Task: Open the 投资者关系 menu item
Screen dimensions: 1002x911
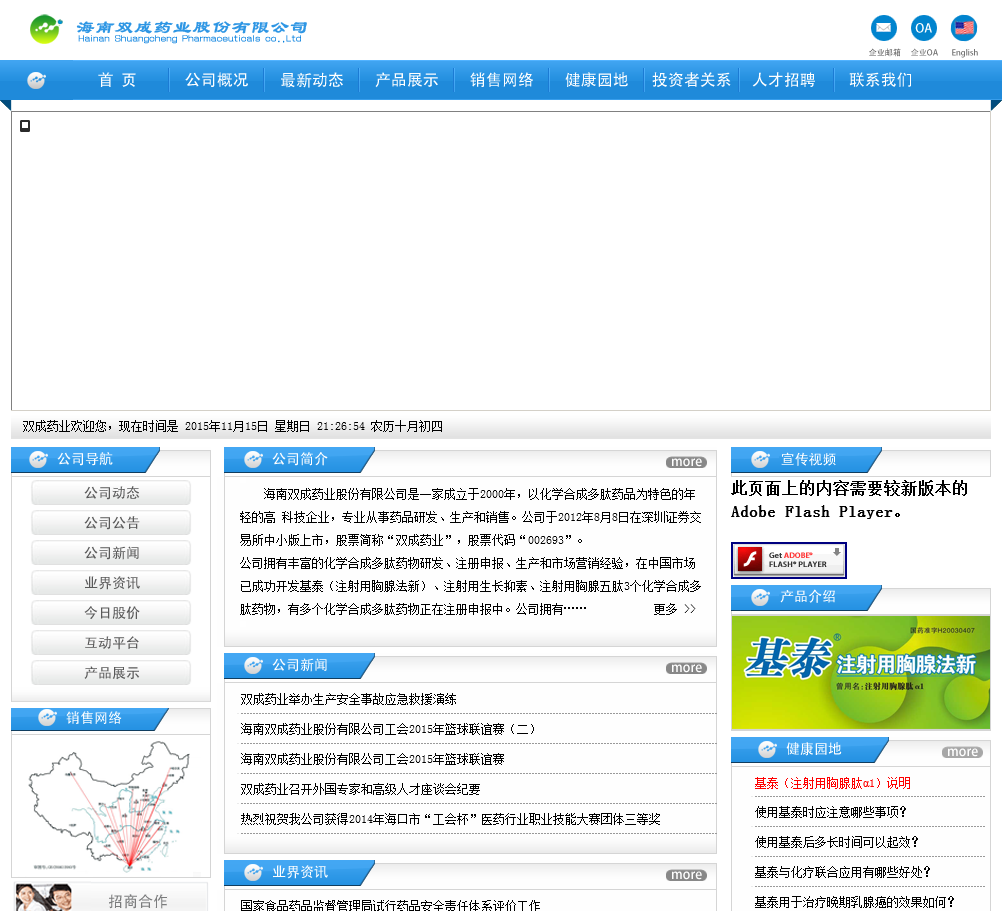Action: point(691,80)
